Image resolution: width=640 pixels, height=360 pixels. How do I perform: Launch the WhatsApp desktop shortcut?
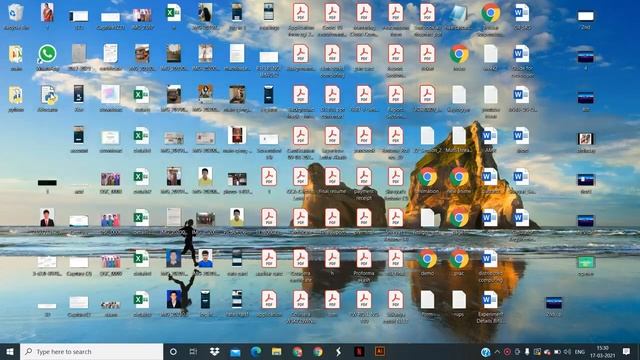coord(47,54)
